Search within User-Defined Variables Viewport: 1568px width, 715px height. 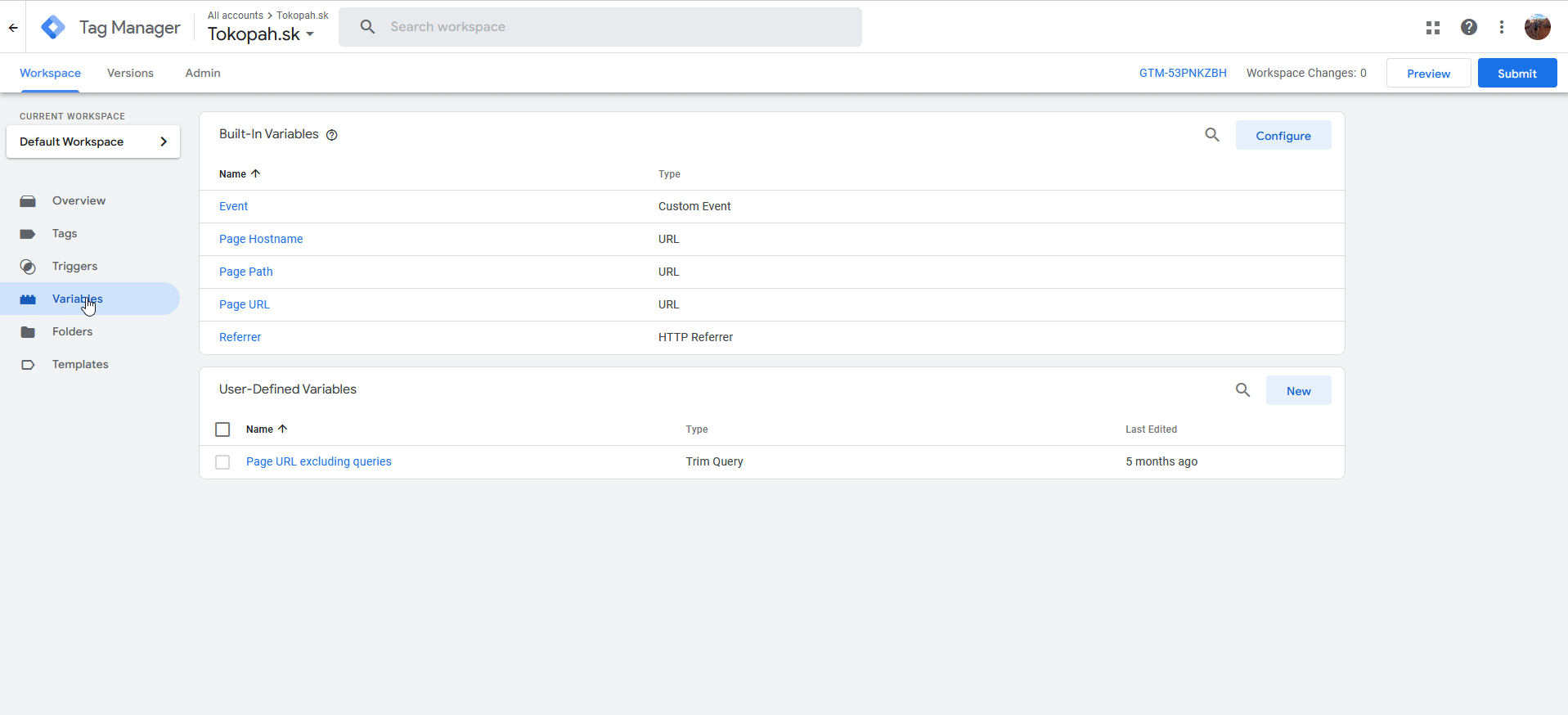pyautogui.click(x=1242, y=390)
